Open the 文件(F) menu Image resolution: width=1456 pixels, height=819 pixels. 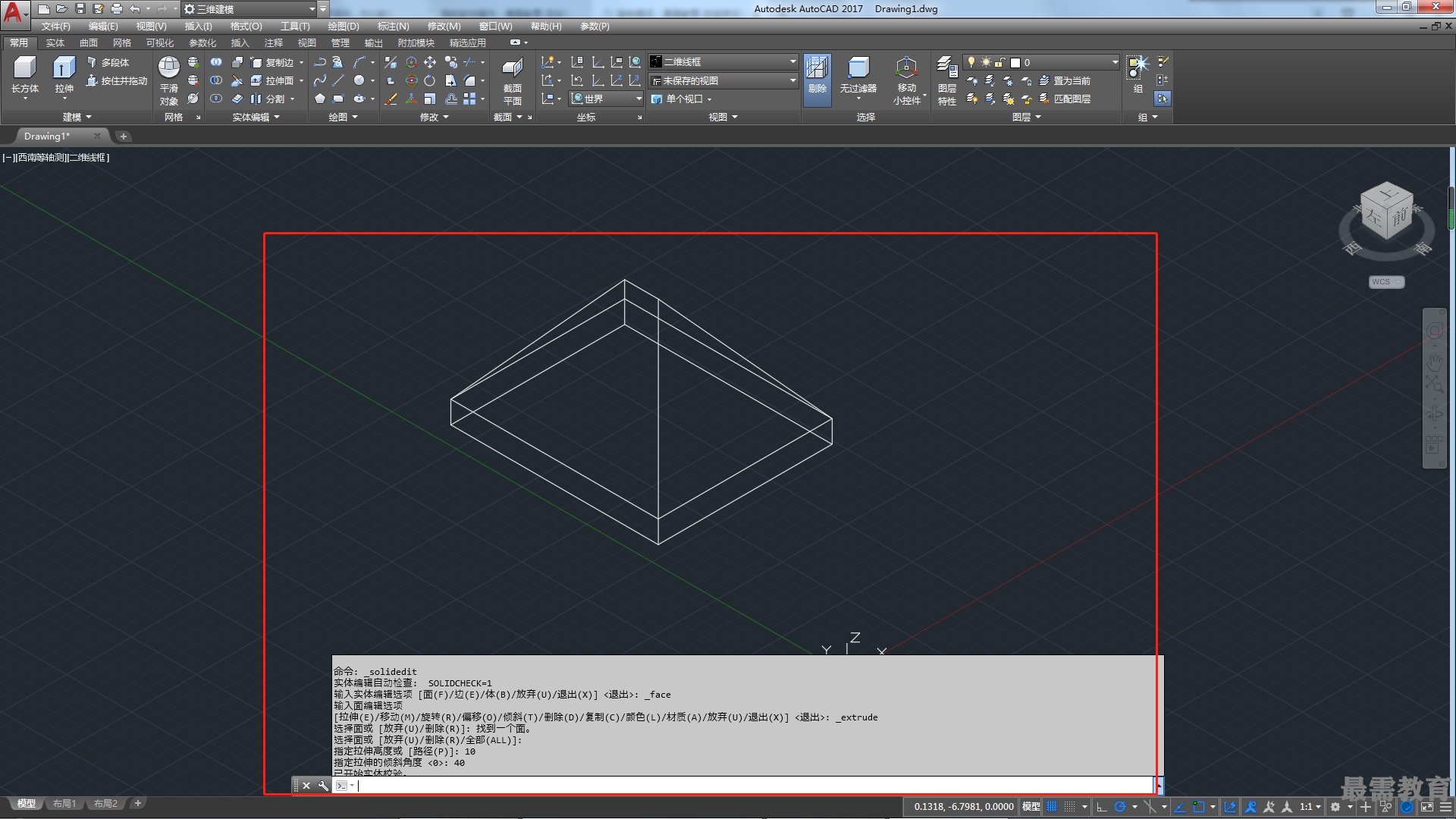55,27
